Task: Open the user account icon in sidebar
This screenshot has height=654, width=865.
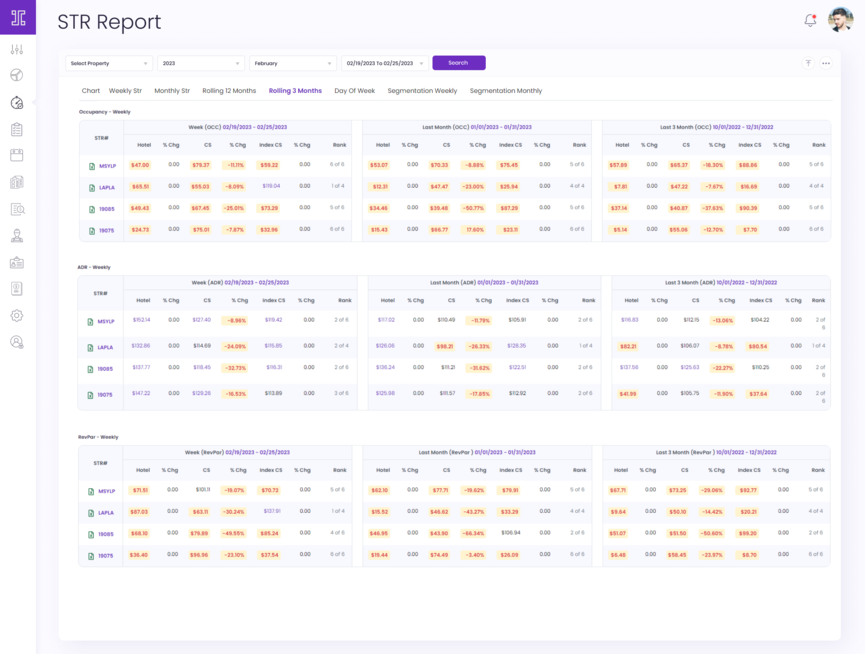Action: tap(17, 342)
